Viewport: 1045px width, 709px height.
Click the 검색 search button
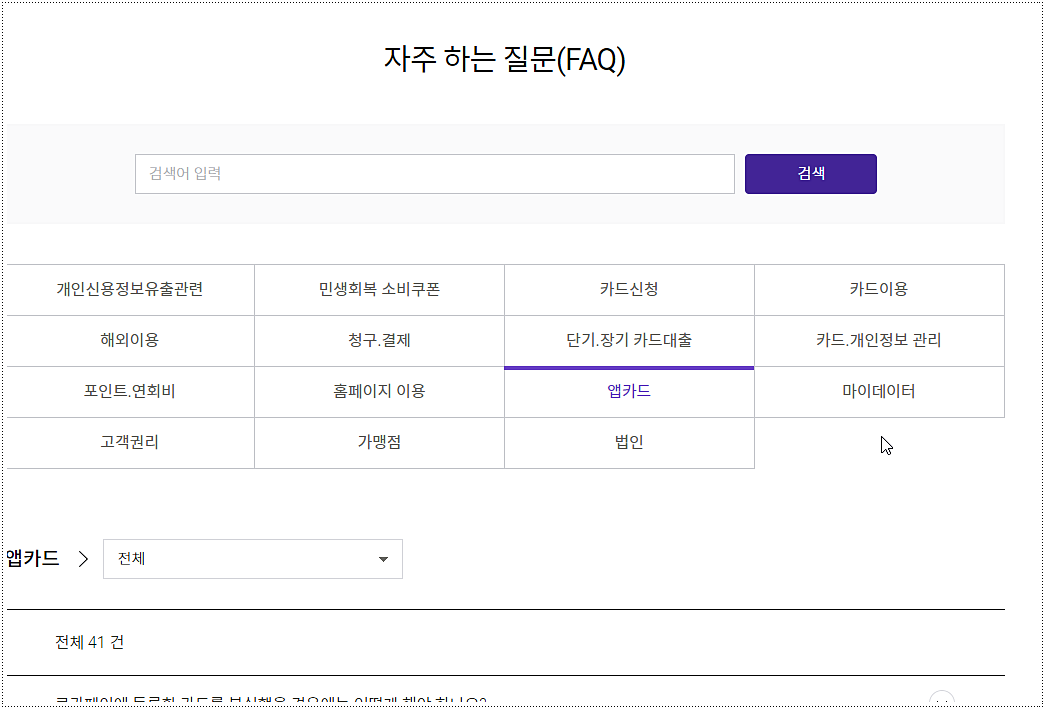(x=810, y=173)
